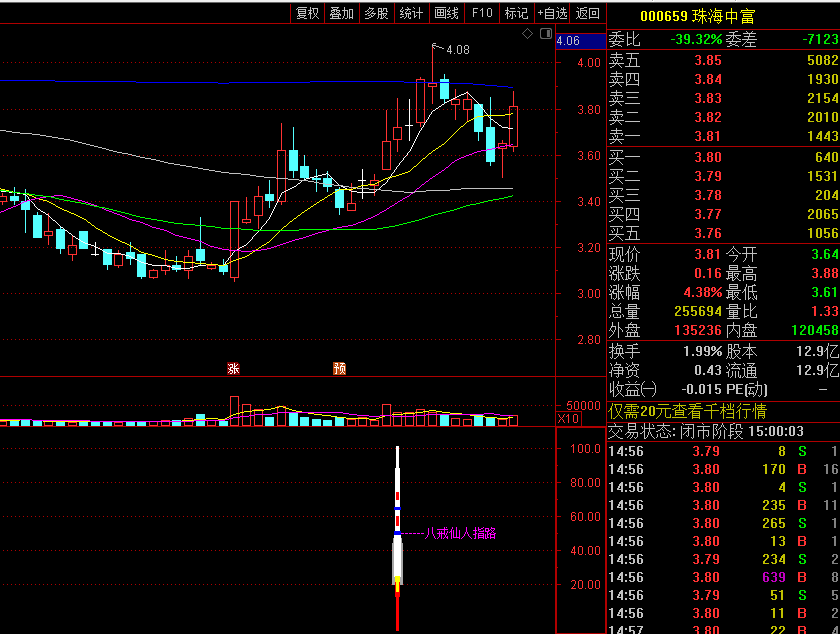Click the 八戒仙人指路 indicator label
Screen dimensions: 840x634
click(x=460, y=533)
